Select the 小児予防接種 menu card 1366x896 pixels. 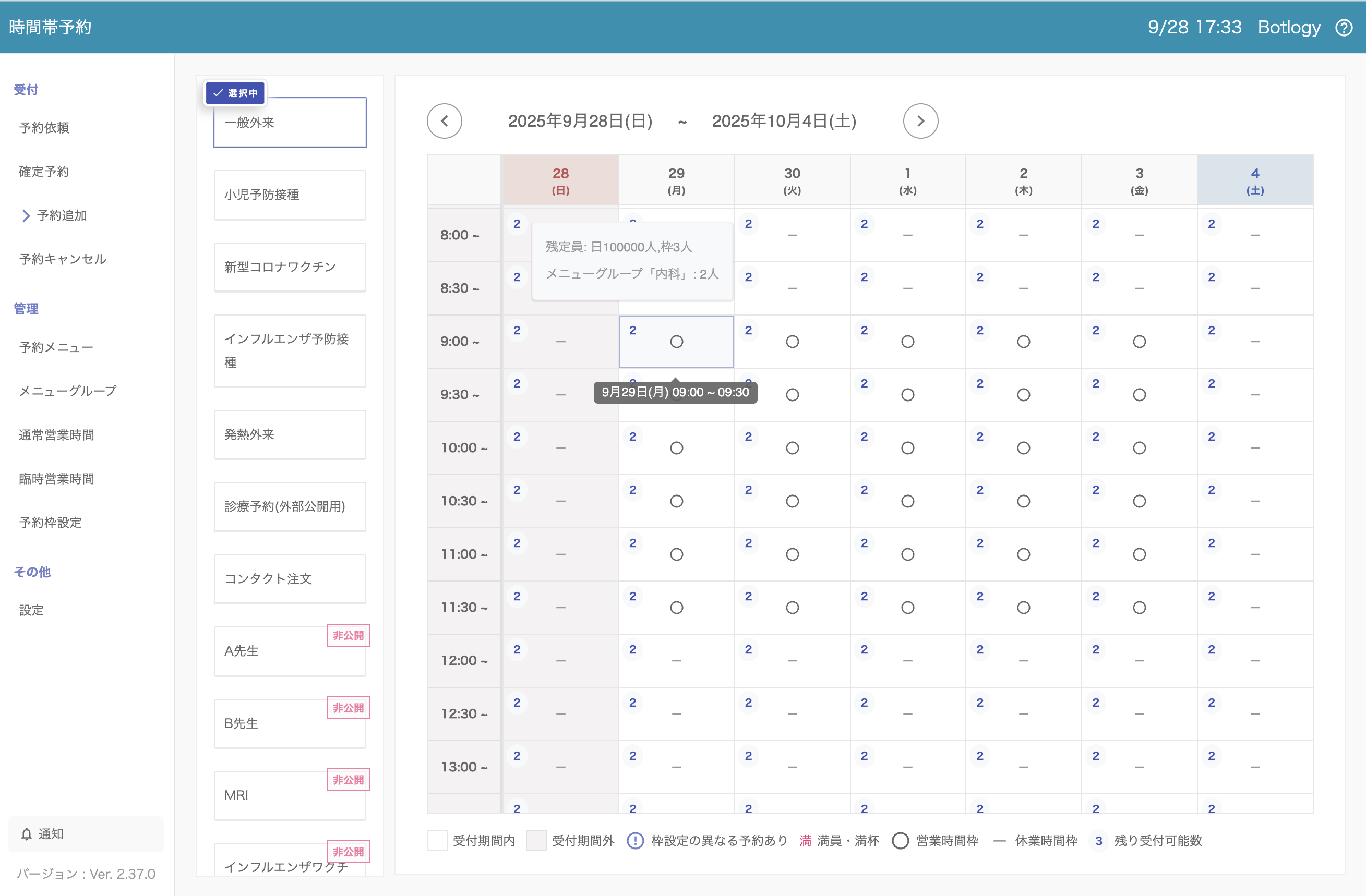click(290, 195)
